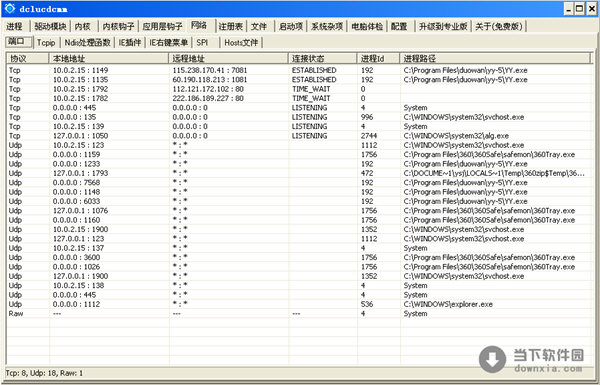600x385 pixels.
Task: Select row with local address 0.0.0.0 : 1159
Action: point(300,155)
